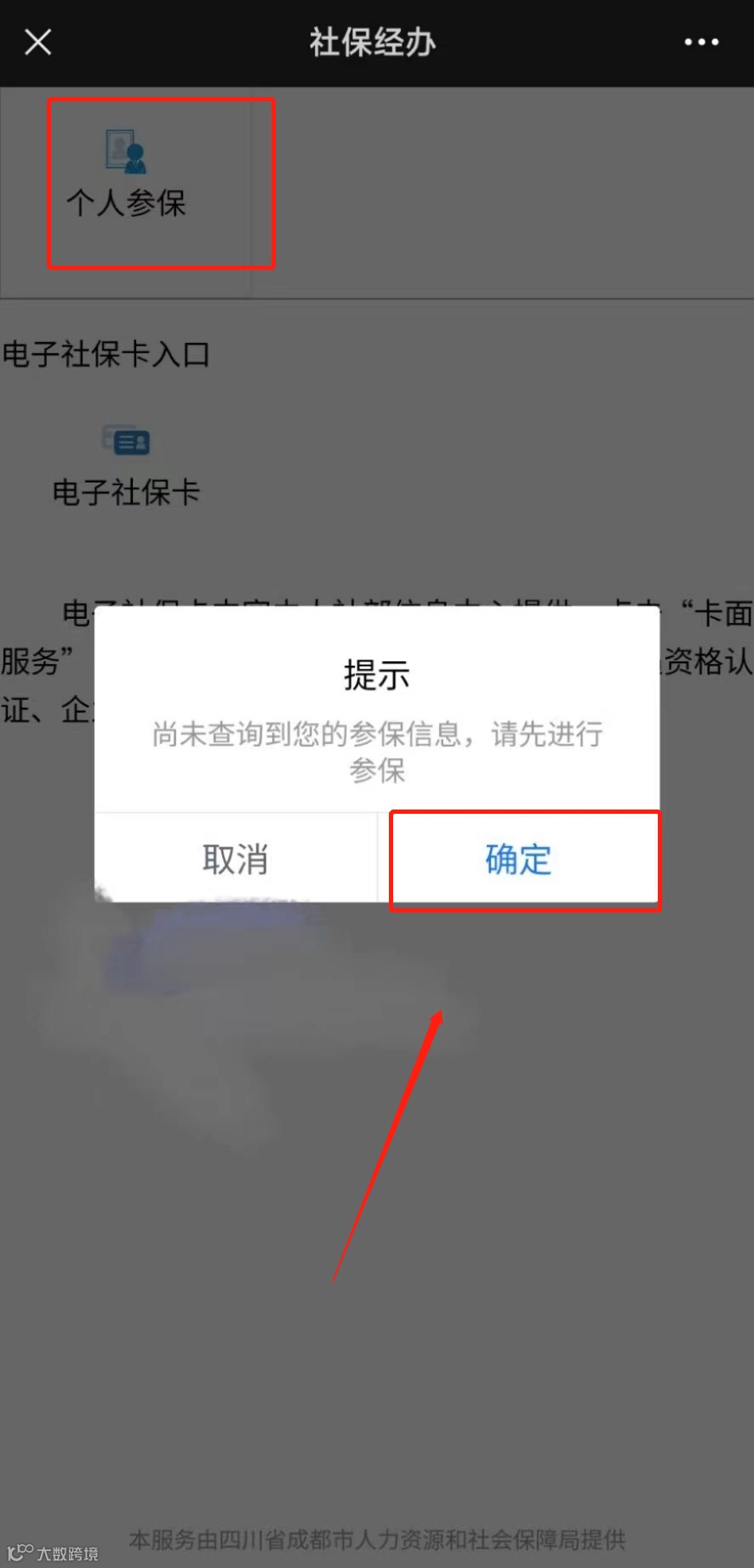754x1568 pixels.
Task: Open the three-dot more options menu
Action: (701, 42)
